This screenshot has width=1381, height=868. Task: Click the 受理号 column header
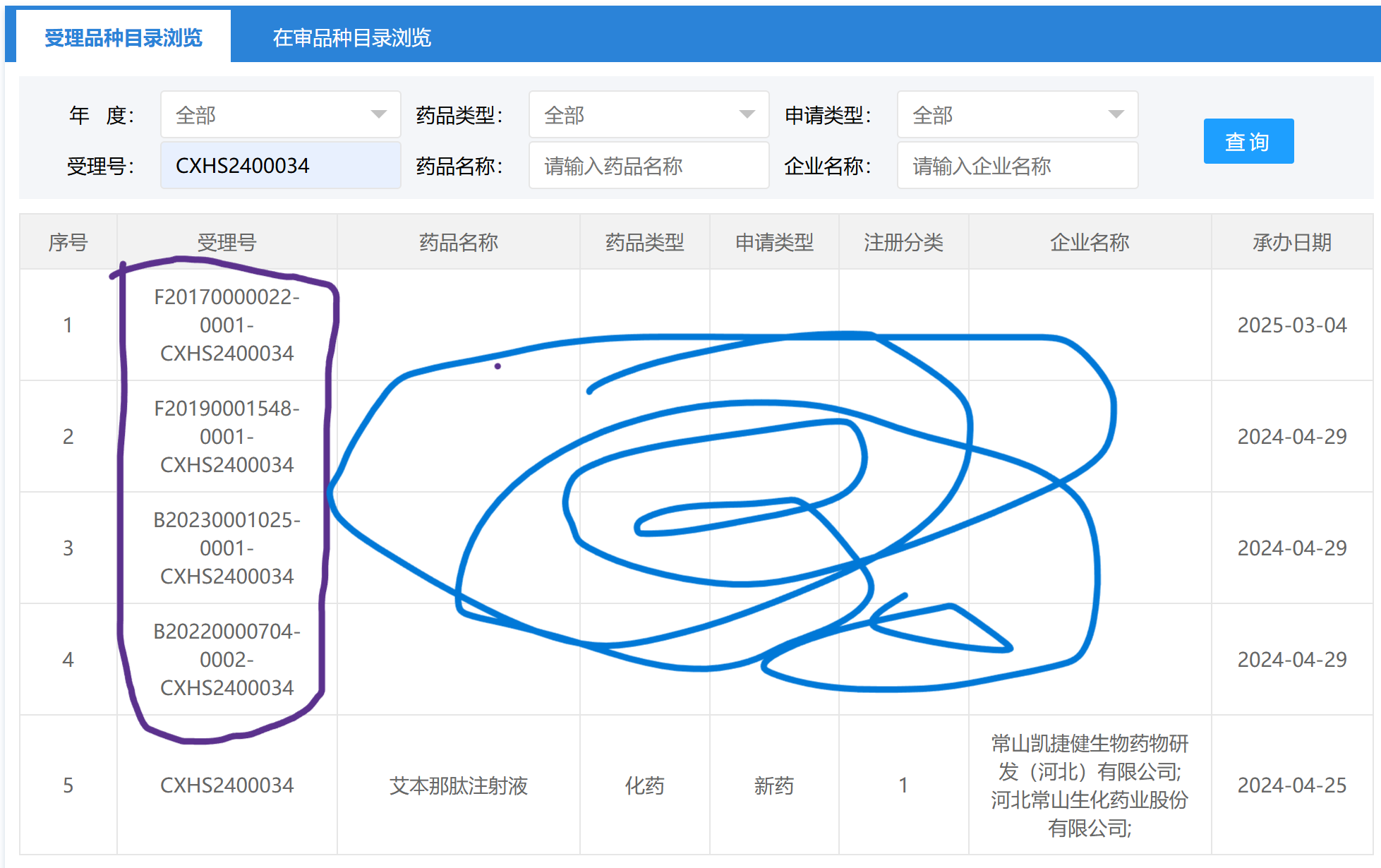[227, 242]
